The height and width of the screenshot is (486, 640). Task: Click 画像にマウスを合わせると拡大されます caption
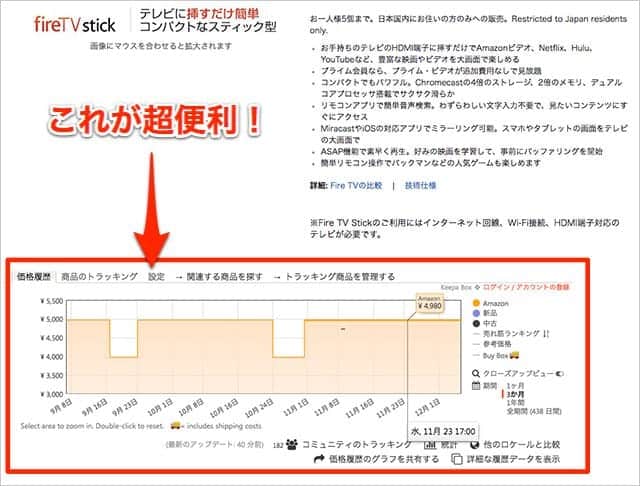(x=161, y=46)
